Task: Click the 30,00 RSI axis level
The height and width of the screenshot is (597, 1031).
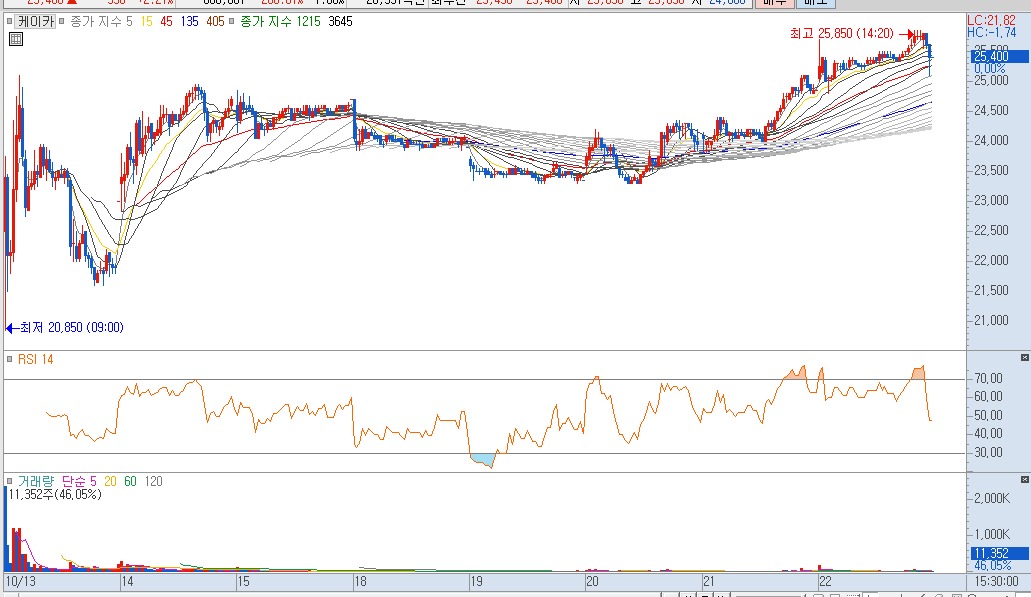Action: (988, 452)
